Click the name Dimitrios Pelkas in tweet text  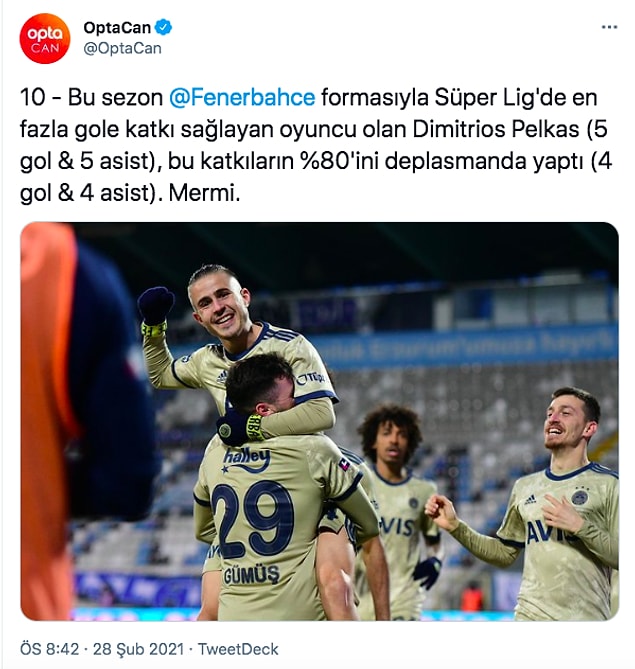pos(496,130)
